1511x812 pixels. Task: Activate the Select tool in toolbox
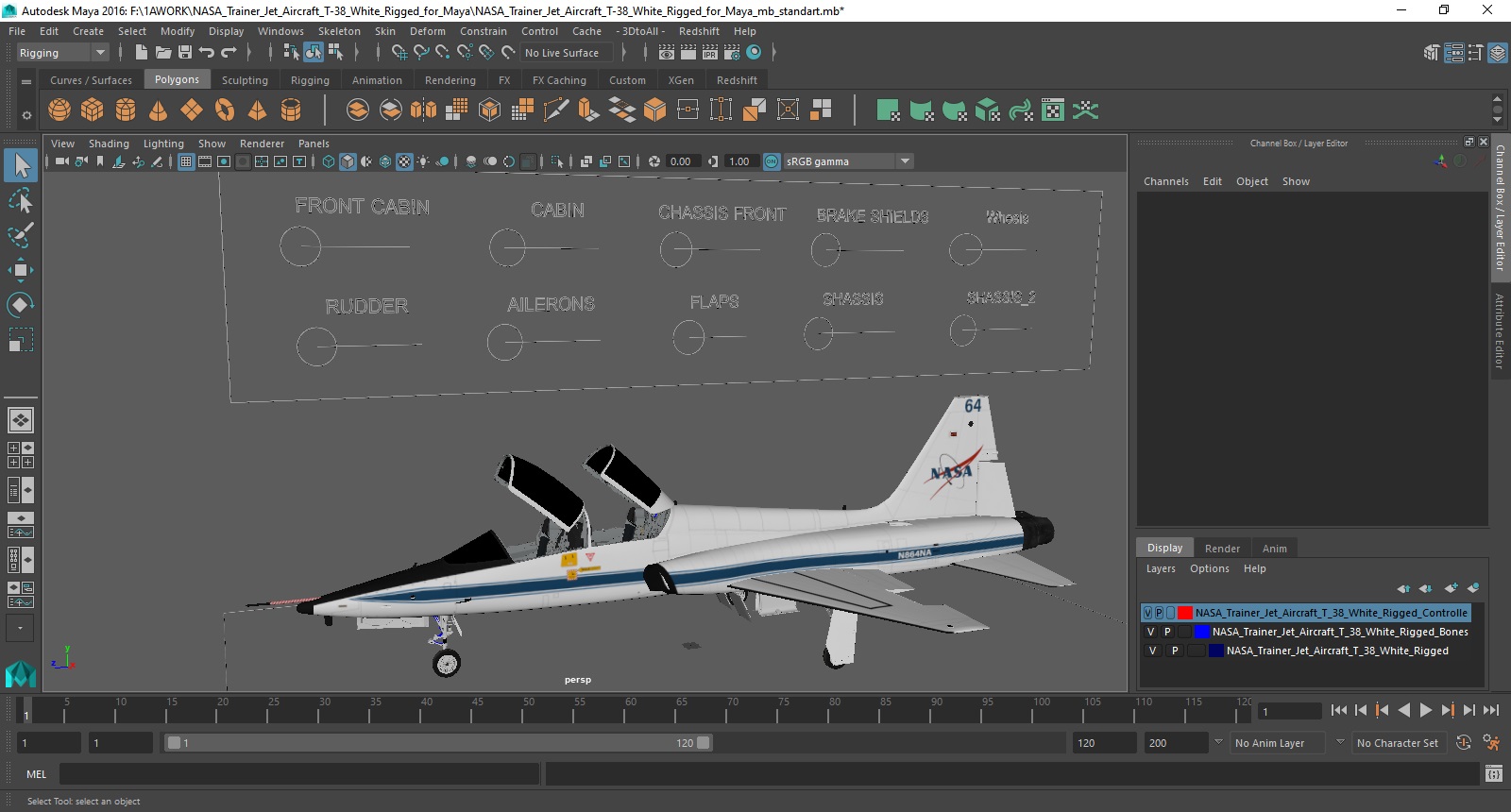click(x=21, y=166)
